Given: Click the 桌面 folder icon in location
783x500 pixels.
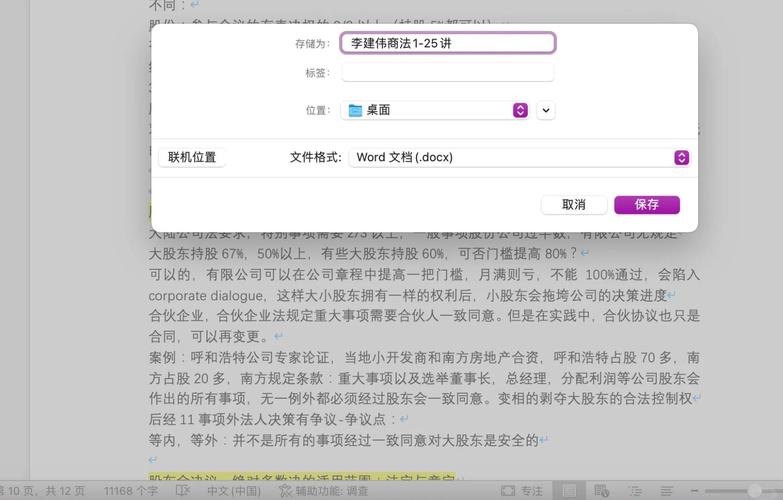Looking at the screenshot, I should (x=355, y=110).
